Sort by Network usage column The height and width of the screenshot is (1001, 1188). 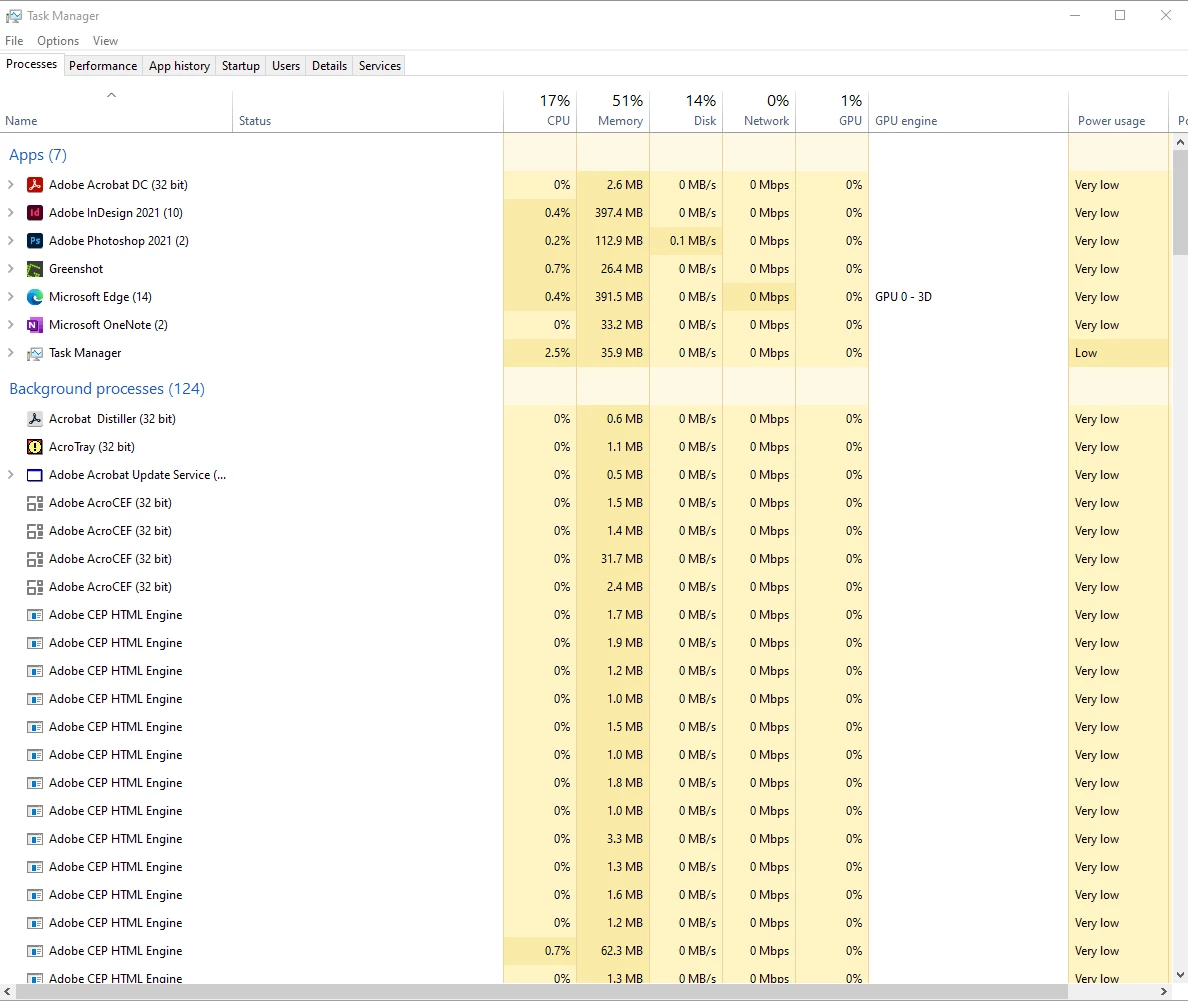759,112
